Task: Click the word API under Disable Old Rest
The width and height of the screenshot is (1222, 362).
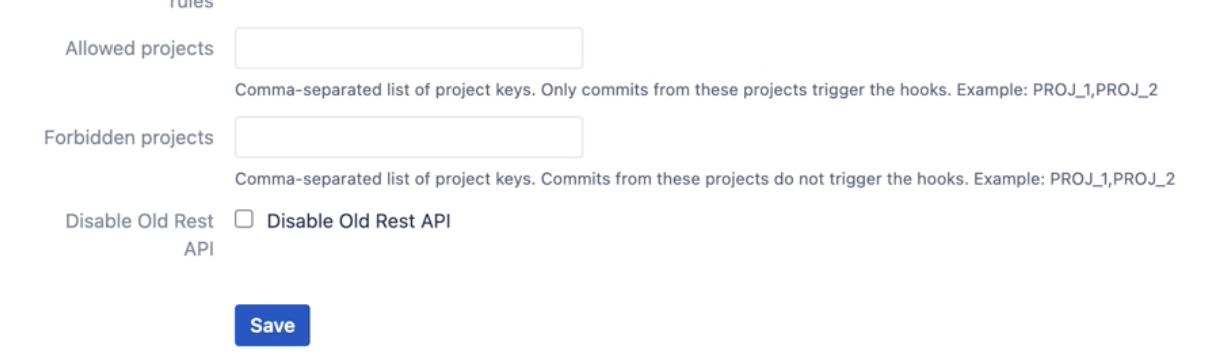Action: click(198, 249)
